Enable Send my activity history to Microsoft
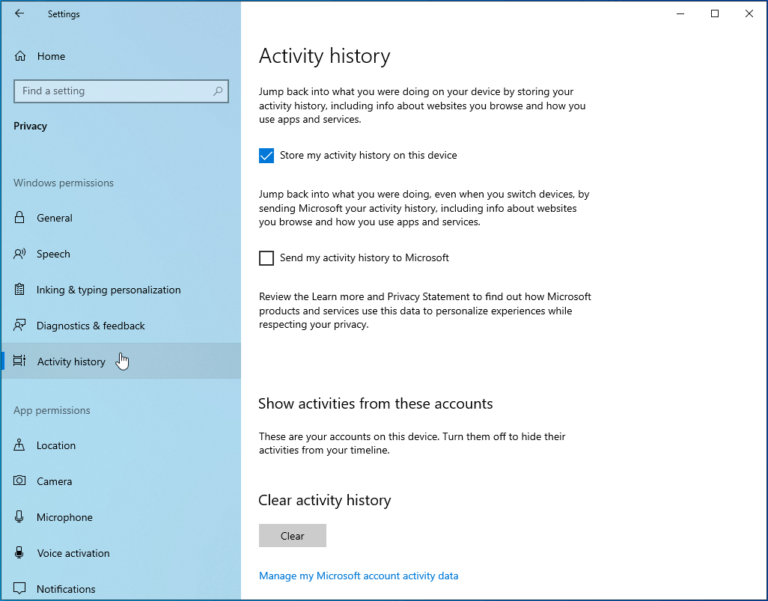Image resolution: width=768 pixels, height=601 pixels. 266,258
